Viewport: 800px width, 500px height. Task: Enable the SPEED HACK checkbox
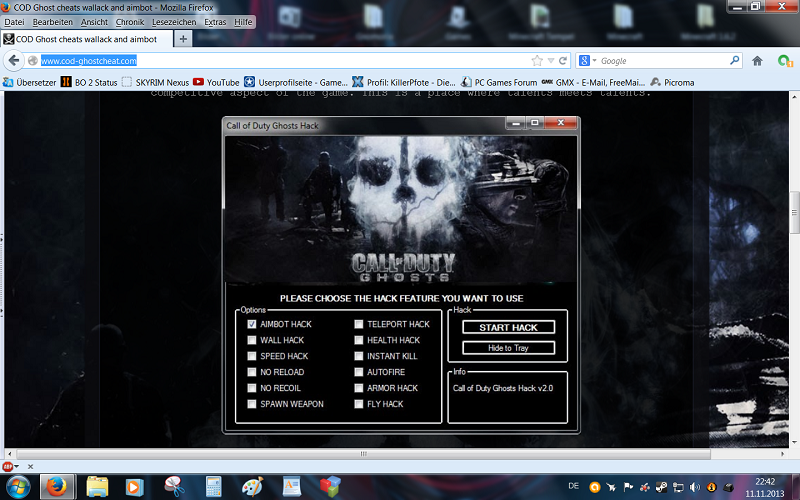[252, 356]
